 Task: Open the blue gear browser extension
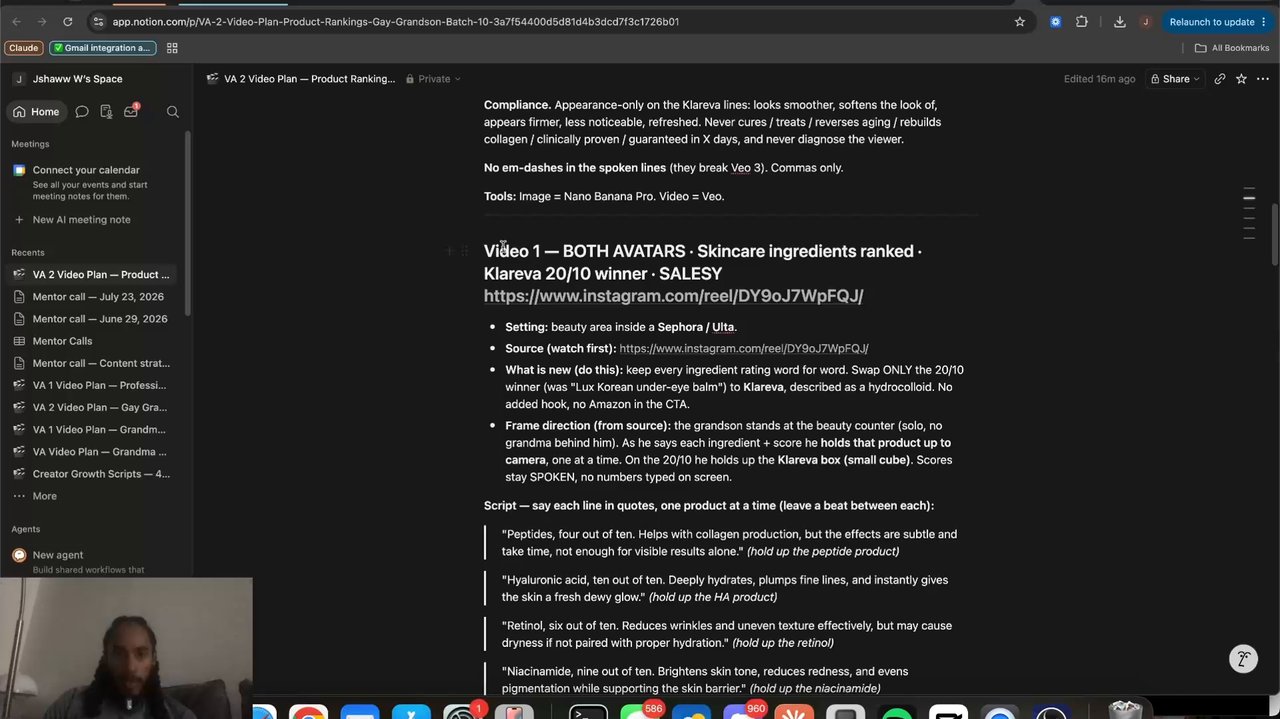(1055, 21)
